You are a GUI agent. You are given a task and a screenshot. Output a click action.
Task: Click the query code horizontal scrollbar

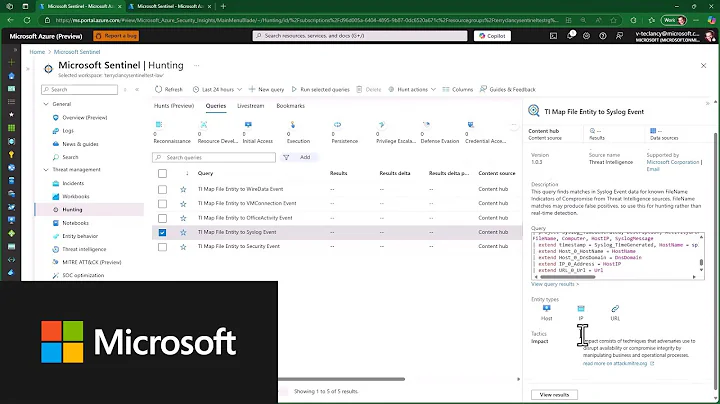pos(567,277)
